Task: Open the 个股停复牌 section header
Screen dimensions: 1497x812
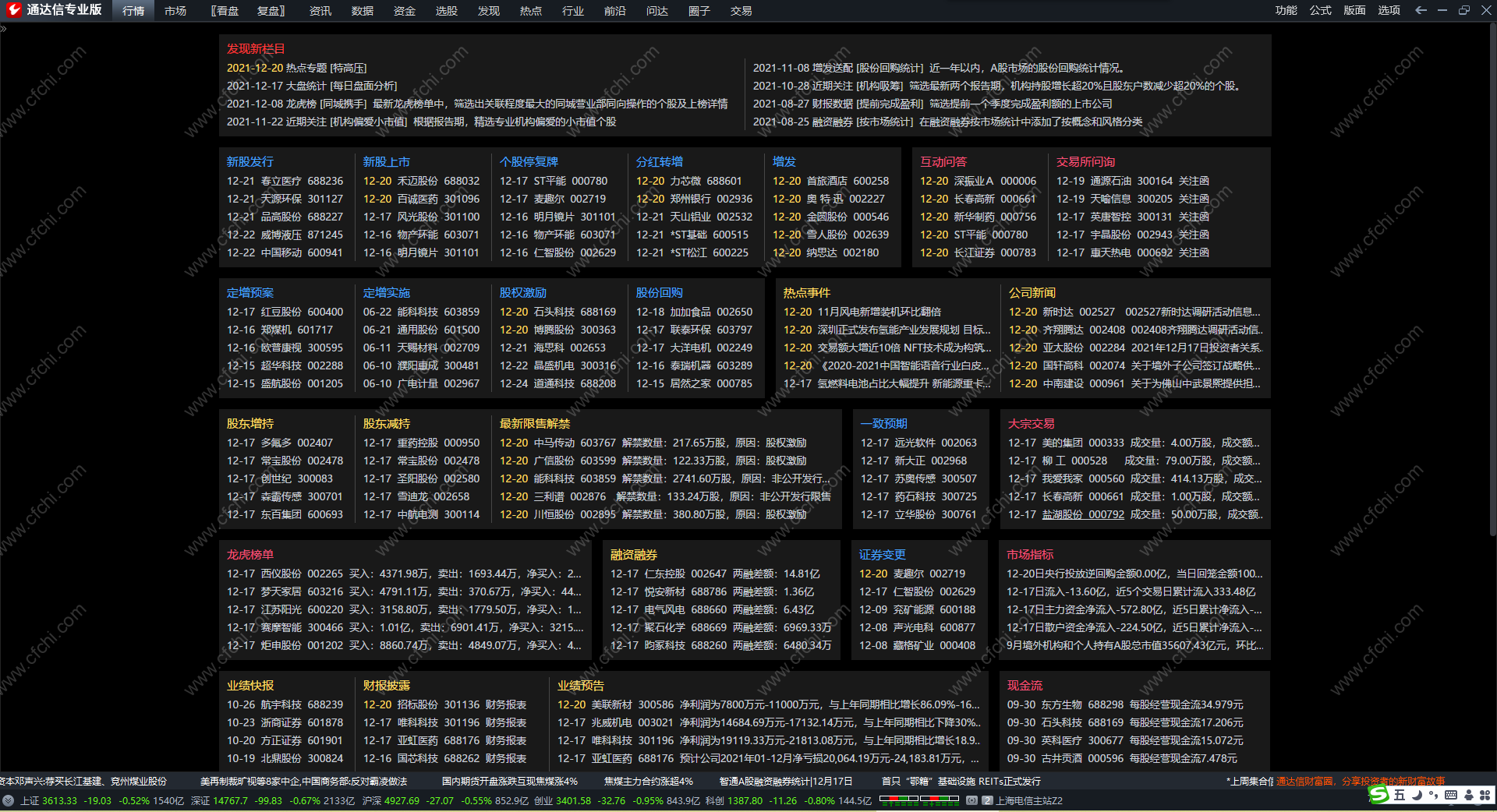Action: (529, 162)
